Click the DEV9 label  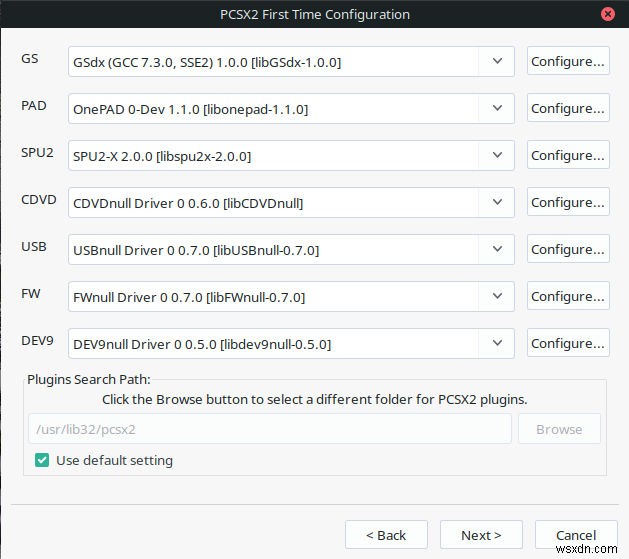coord(37,340)
